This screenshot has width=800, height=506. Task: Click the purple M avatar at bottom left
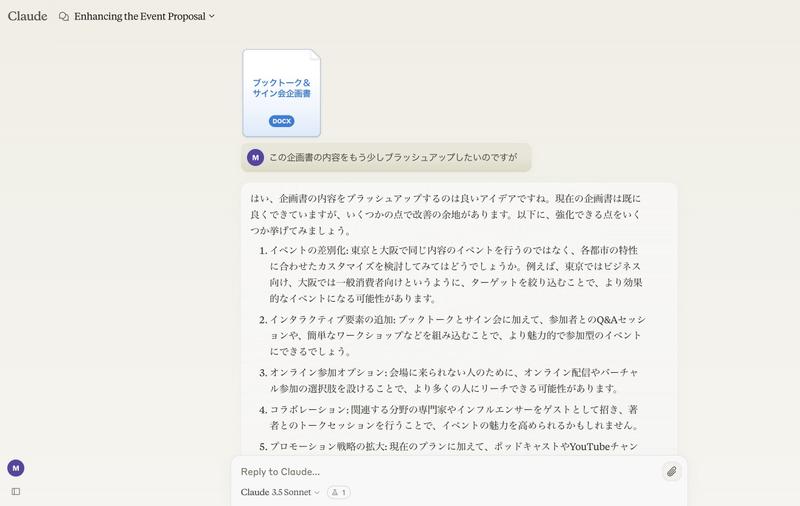pyautogui.click(x=16, y=468)
